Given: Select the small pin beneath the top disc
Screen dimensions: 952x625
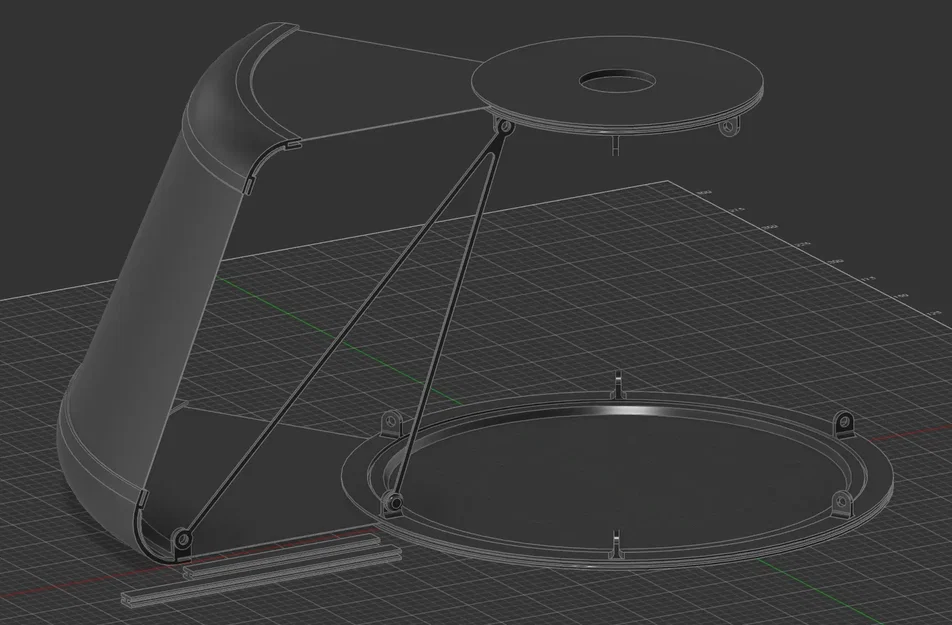Looking at the screenshot, I should (x=616, y=145).
